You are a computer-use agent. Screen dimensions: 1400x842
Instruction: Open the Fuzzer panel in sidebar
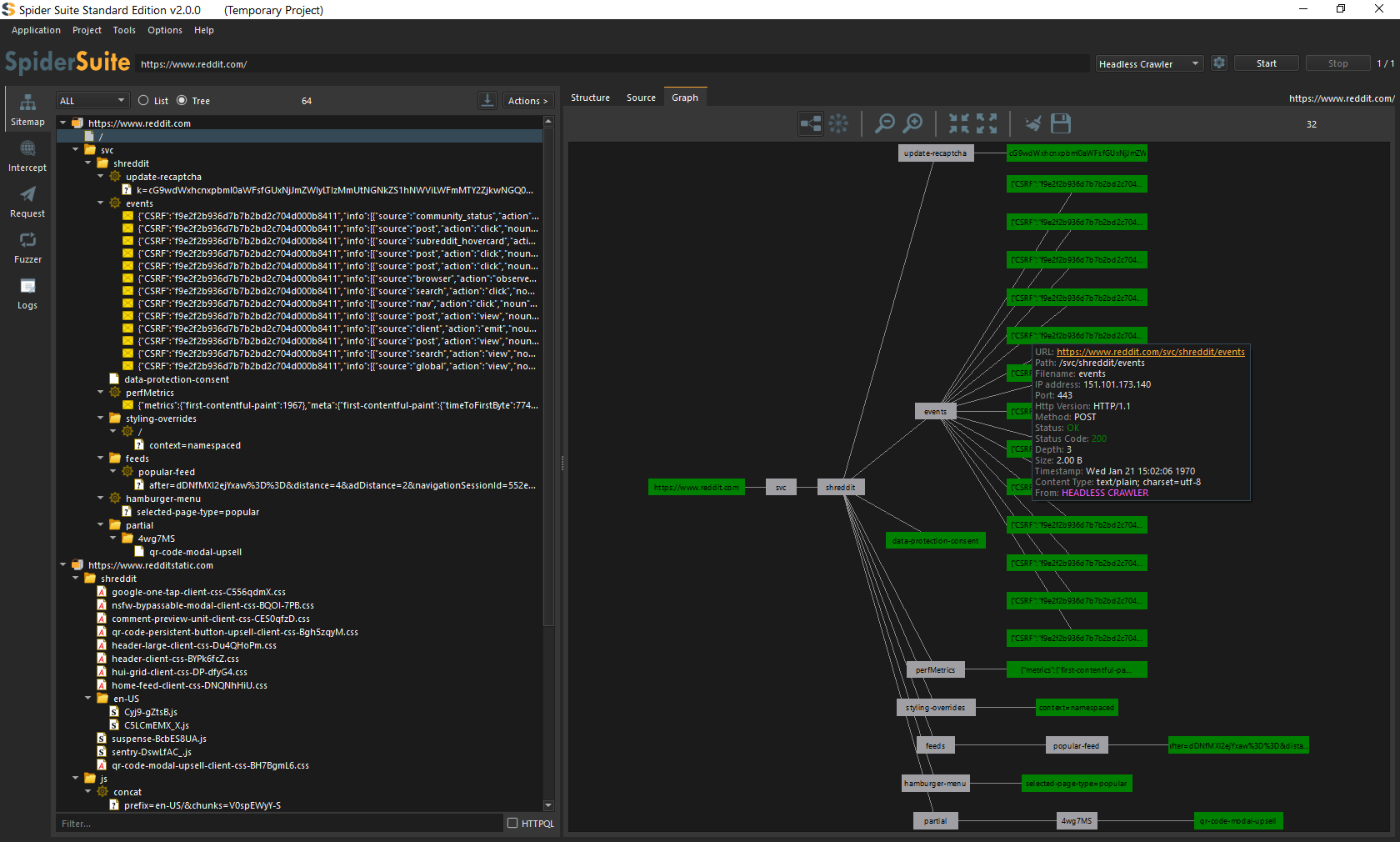tap(27, 248)
